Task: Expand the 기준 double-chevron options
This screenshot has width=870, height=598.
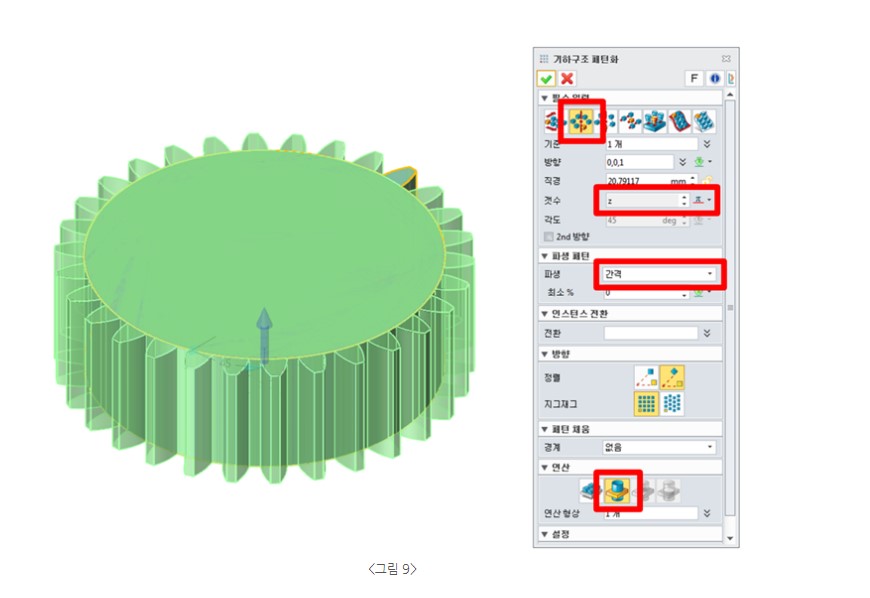Action: (707, 144)
